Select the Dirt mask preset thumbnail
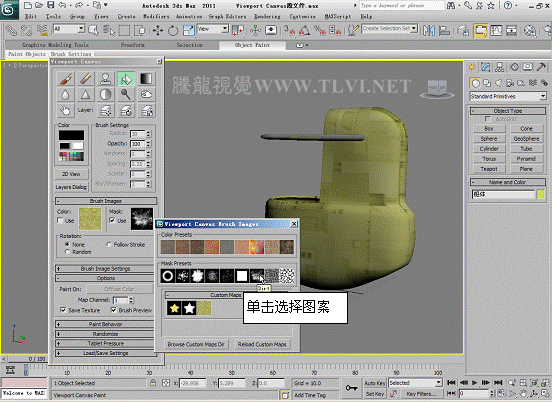Screen dimensions: 552x402 257,276
